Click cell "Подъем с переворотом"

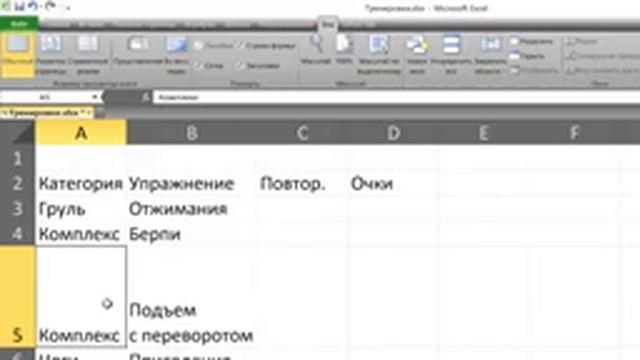click(x=191, y=297)
